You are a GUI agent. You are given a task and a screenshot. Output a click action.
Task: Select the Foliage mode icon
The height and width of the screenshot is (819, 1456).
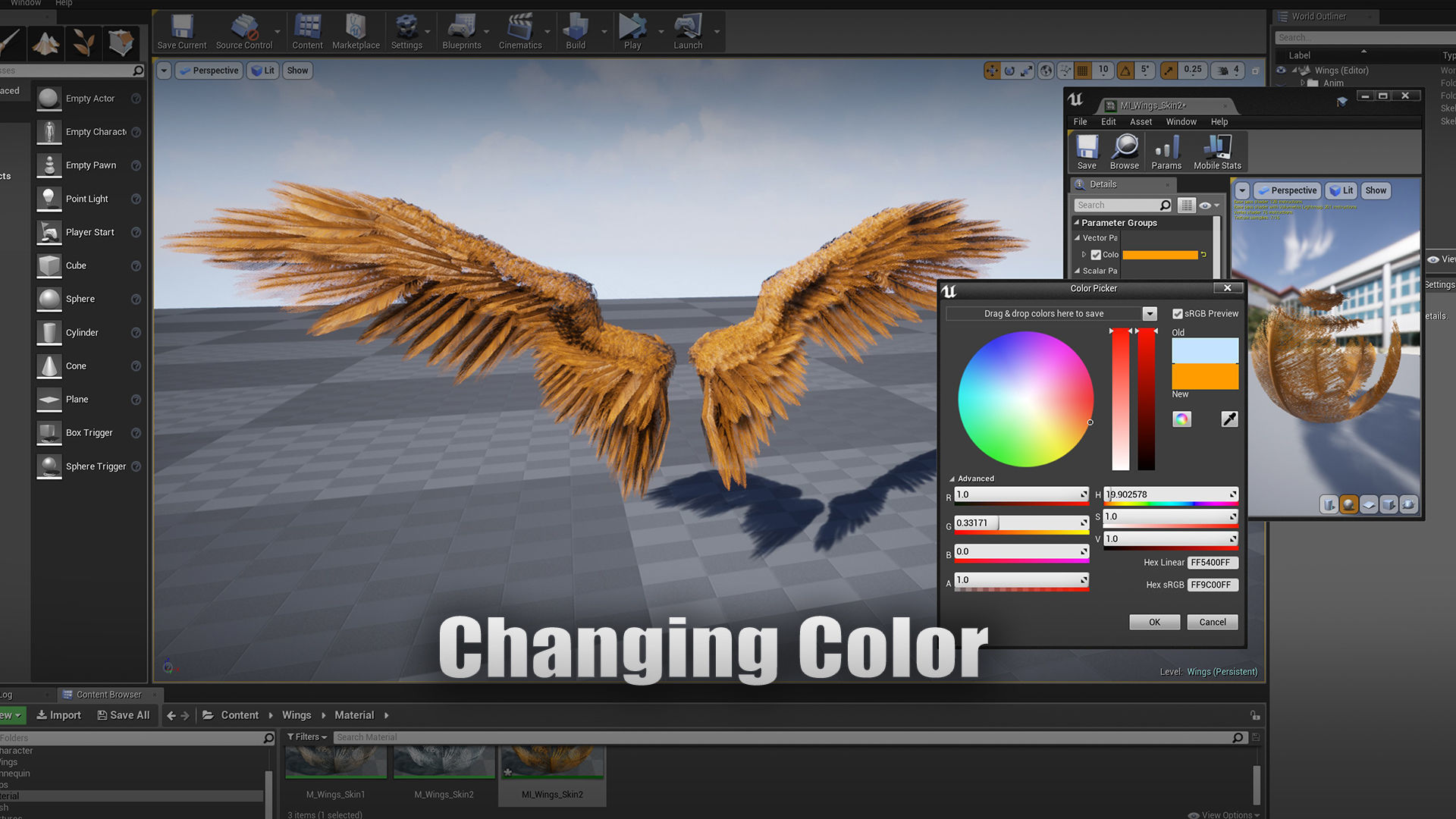click(x=83, y=42)
